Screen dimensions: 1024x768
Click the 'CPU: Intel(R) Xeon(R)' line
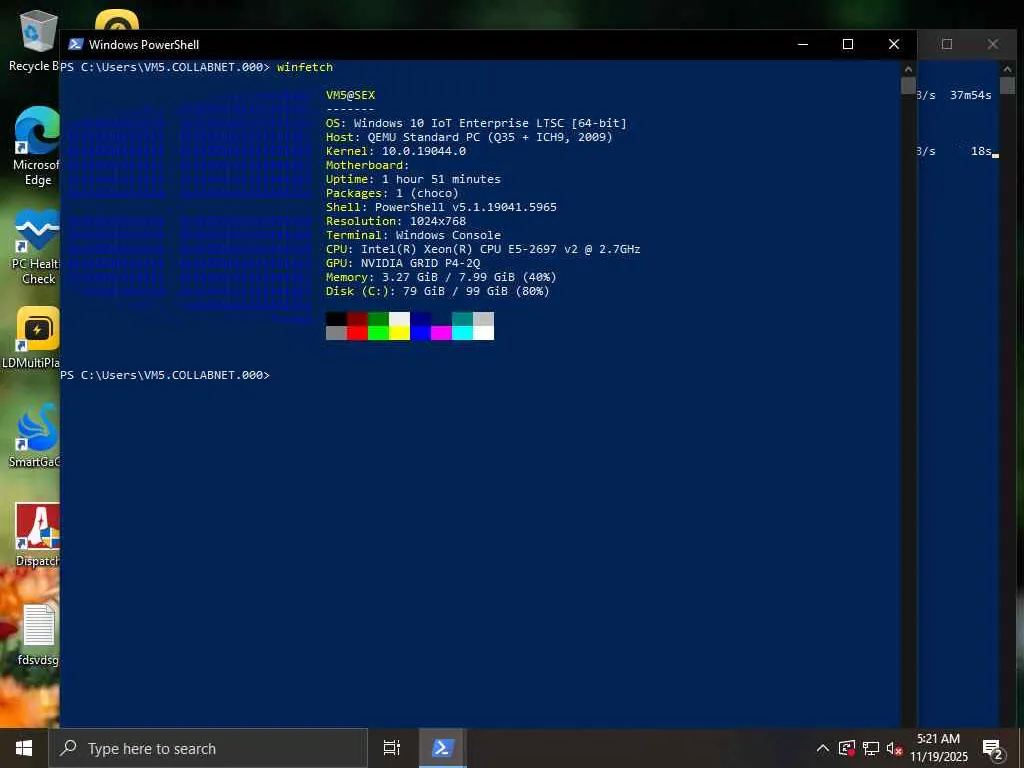pyautogui.click(x=483, y=249)
